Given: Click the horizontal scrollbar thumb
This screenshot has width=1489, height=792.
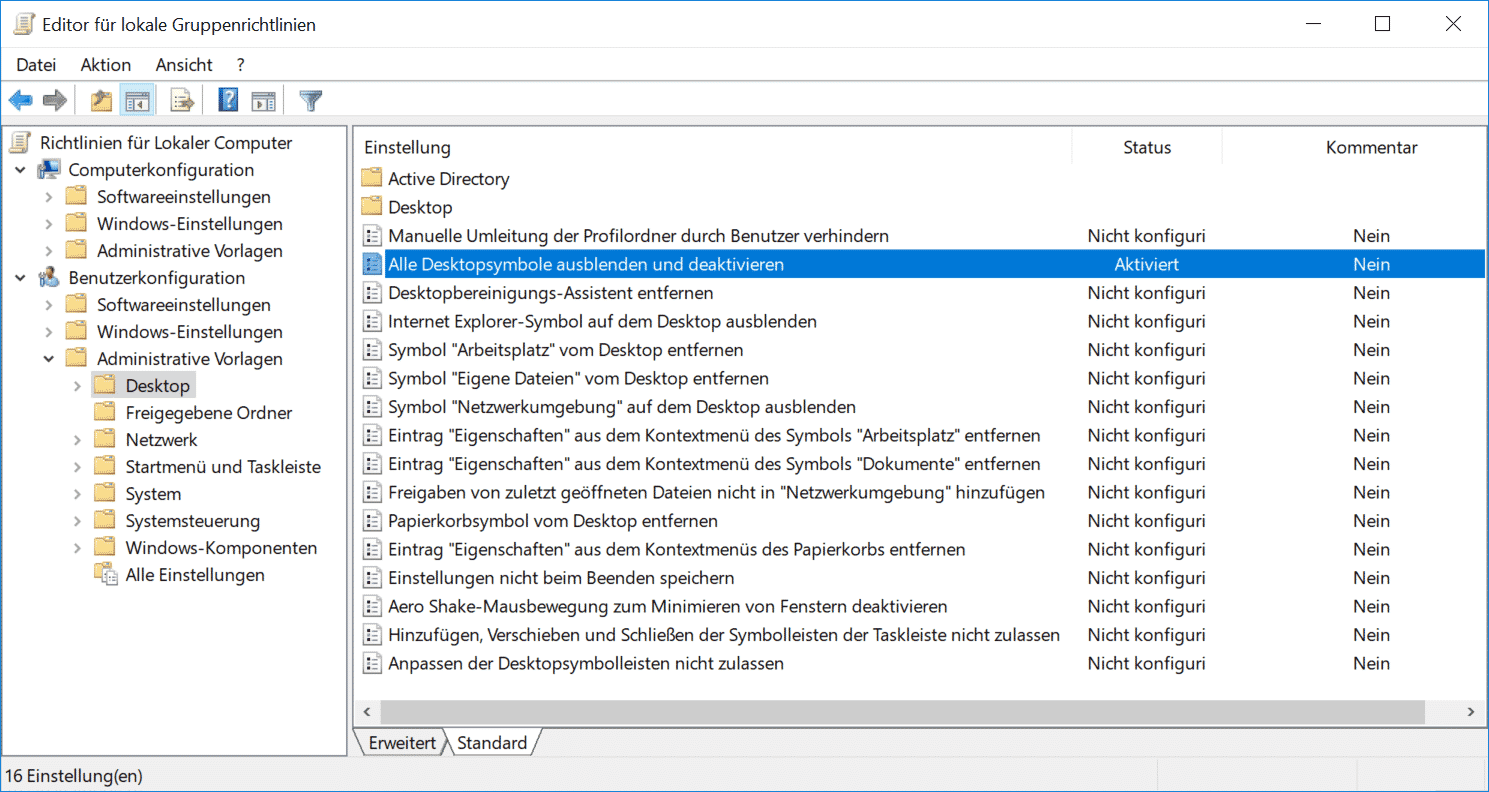Looking at the screenshot, I should pyautogui.click(x=902, y=712).
